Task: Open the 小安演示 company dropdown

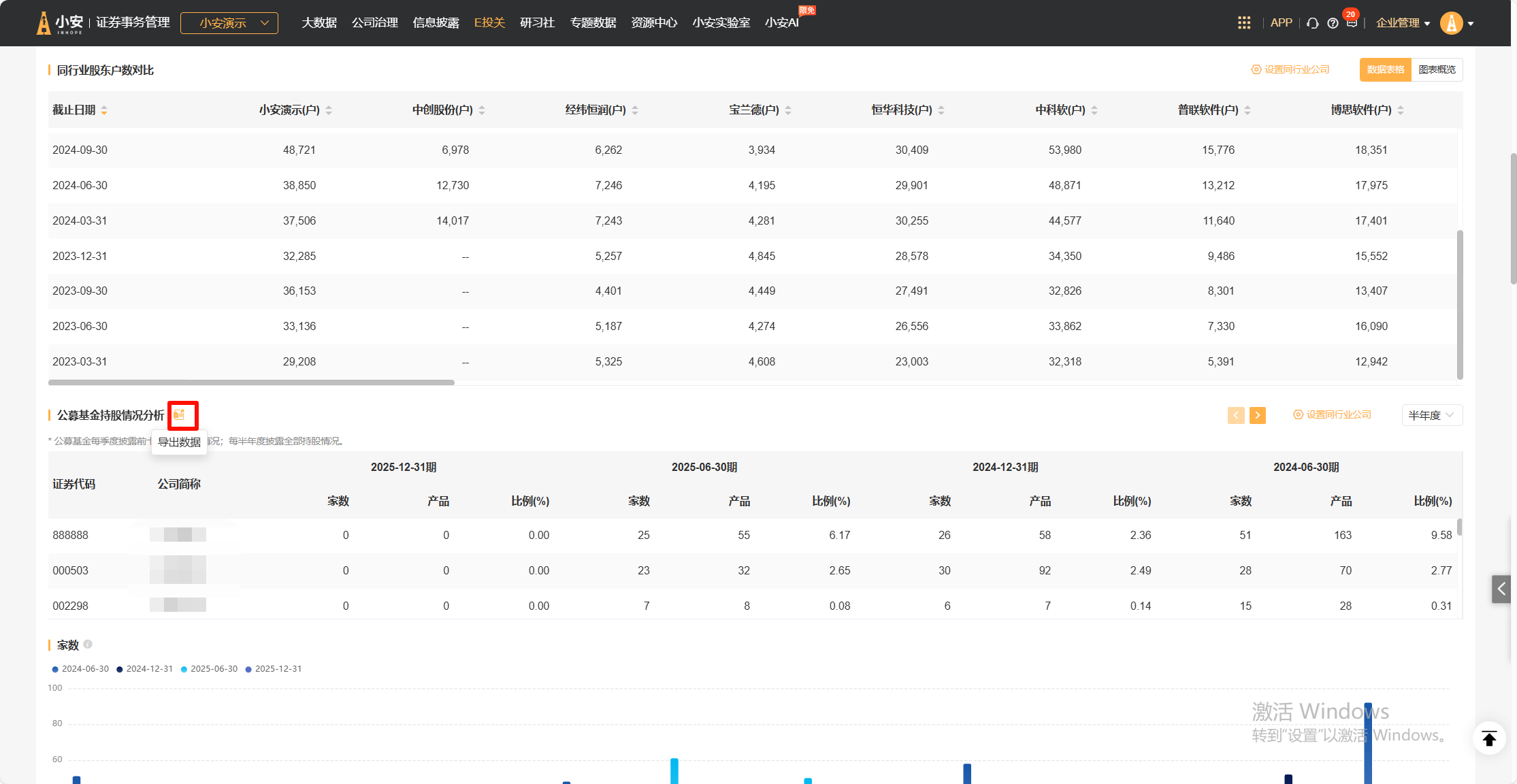Action: point(229,23)
